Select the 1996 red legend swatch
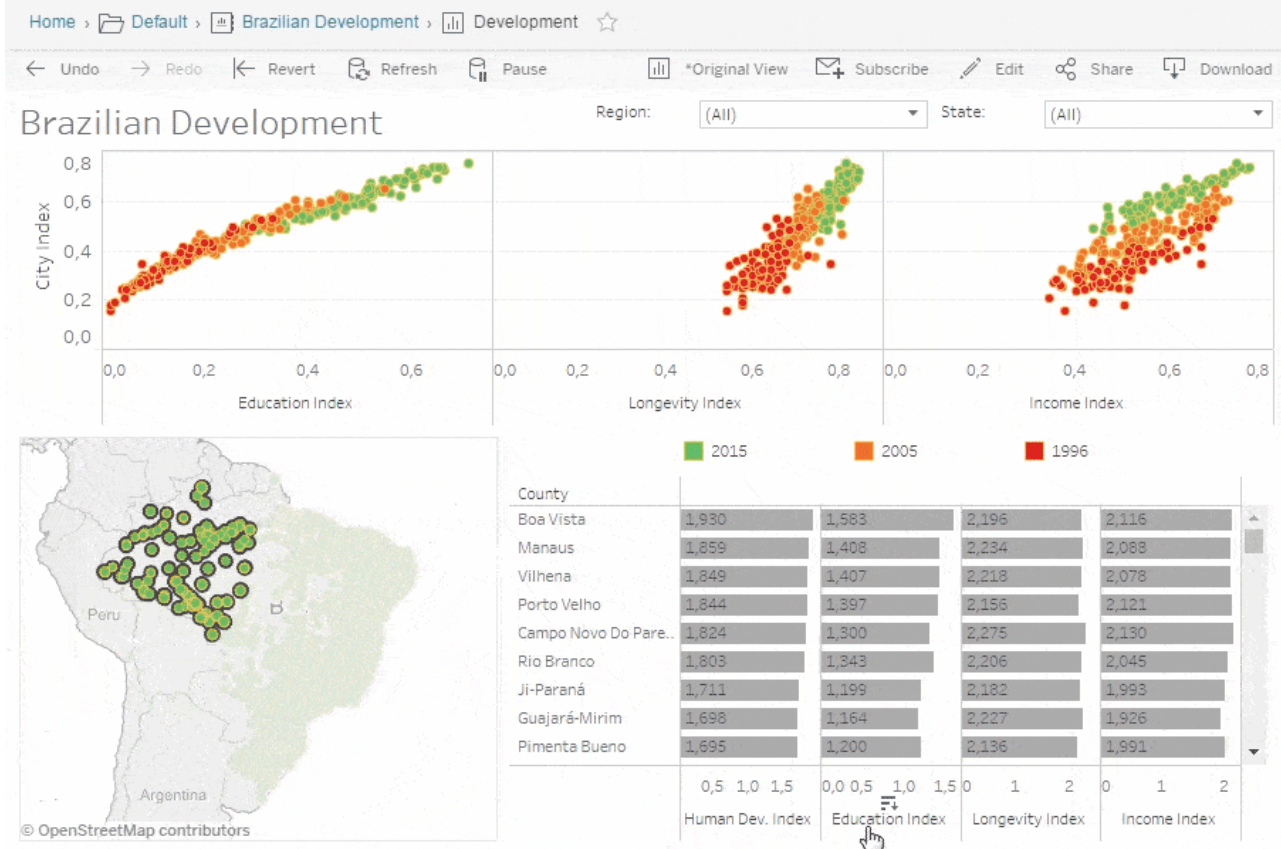 pos(1034,451)
